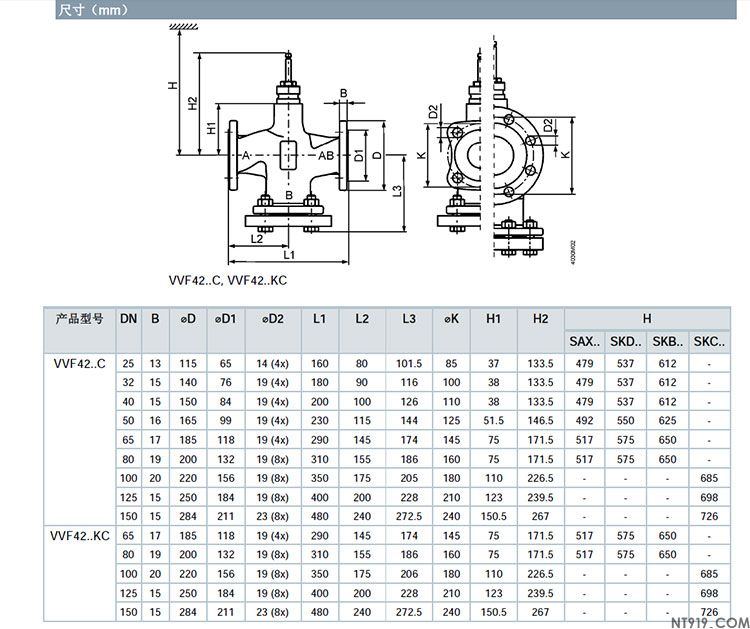Image resolution: width=750 pixels, height=629 pixels.
Task: Click the øK column header
Action: [x=451, y=319]
